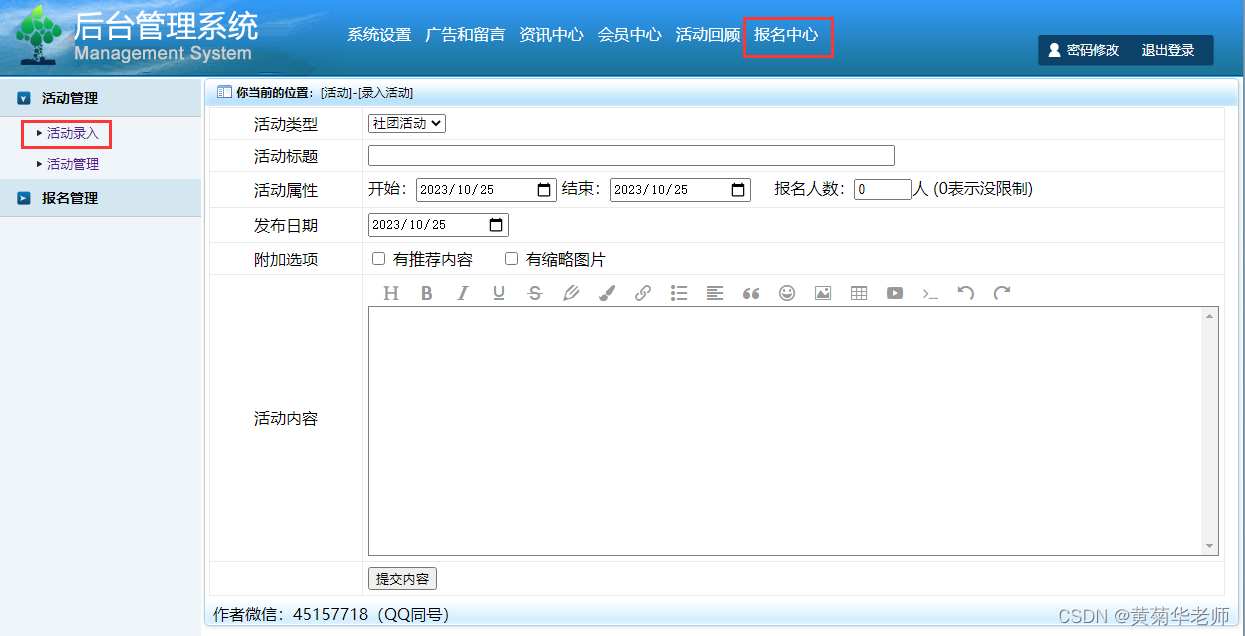Toggle italic formatting in editor
This screenshot has height=636, width=1245.
click(x=463, y=293)
